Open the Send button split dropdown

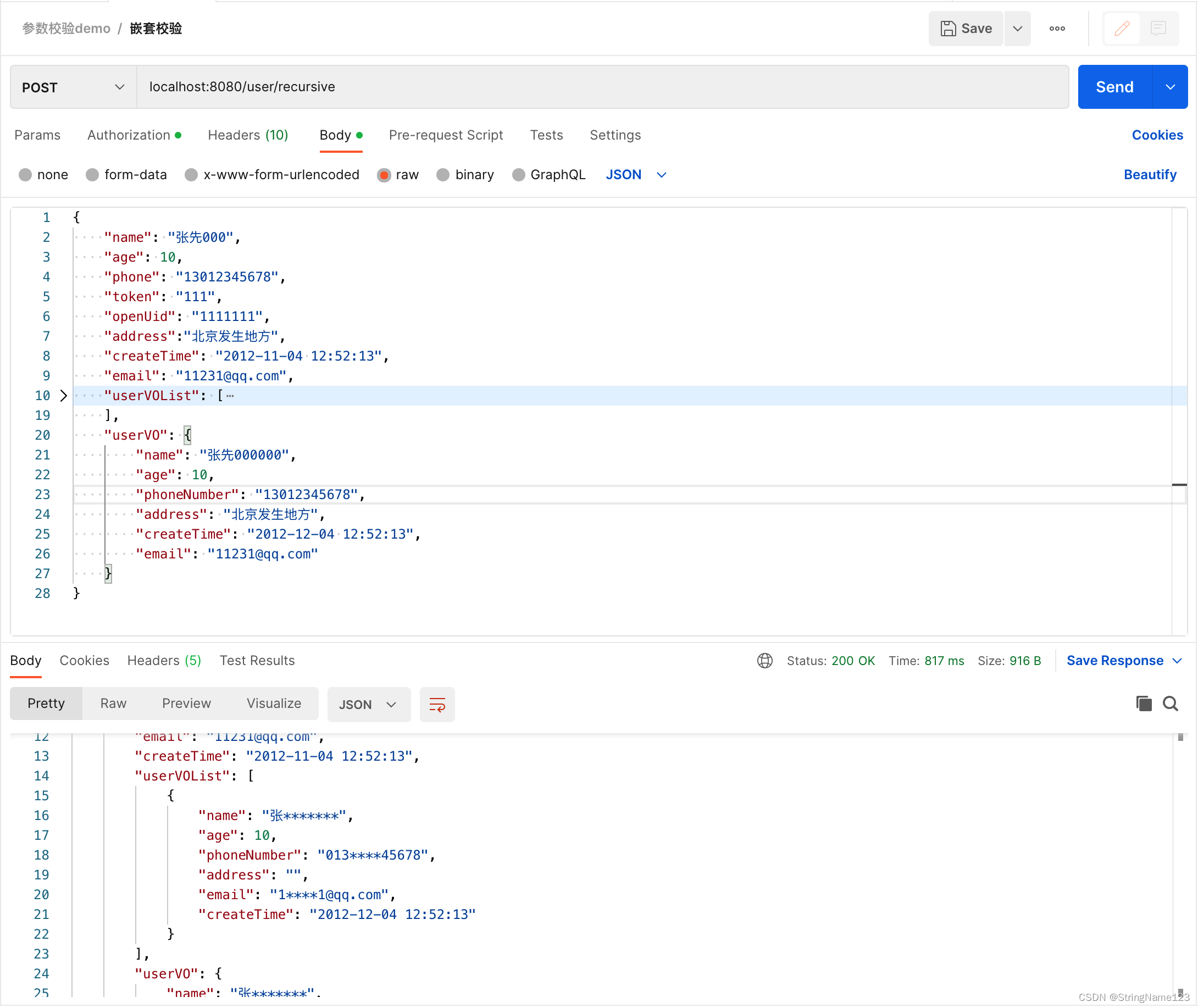[x=1169, y=86]
